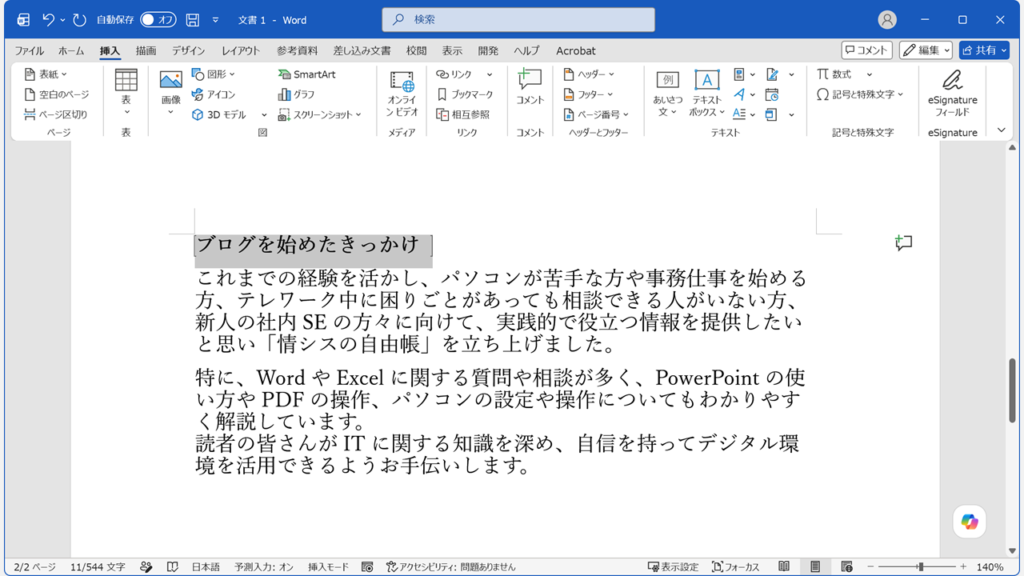
Task: Click the 11/544 文字 word count
Action: [97, 567]
